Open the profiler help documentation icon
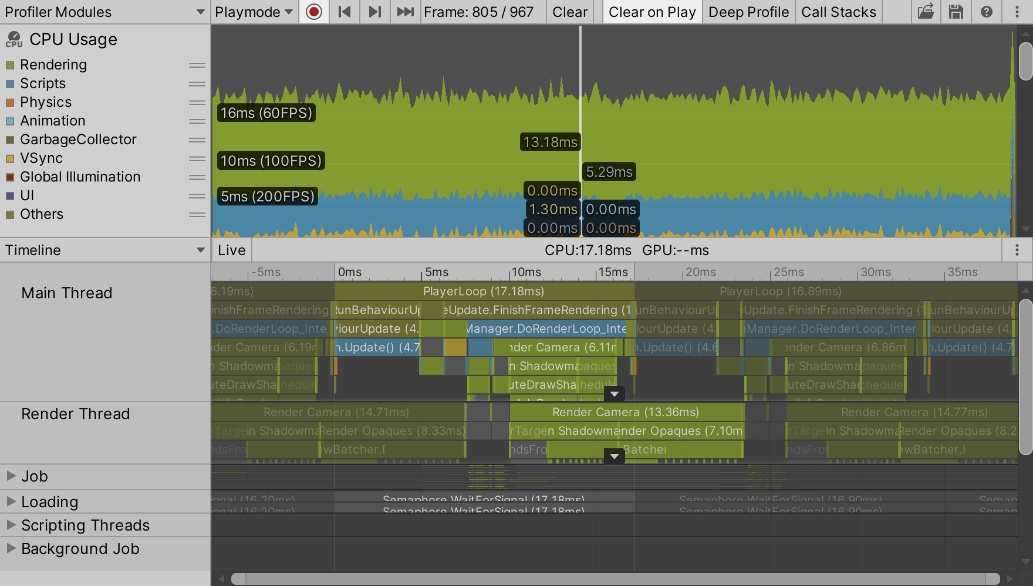 coord(986,12)
